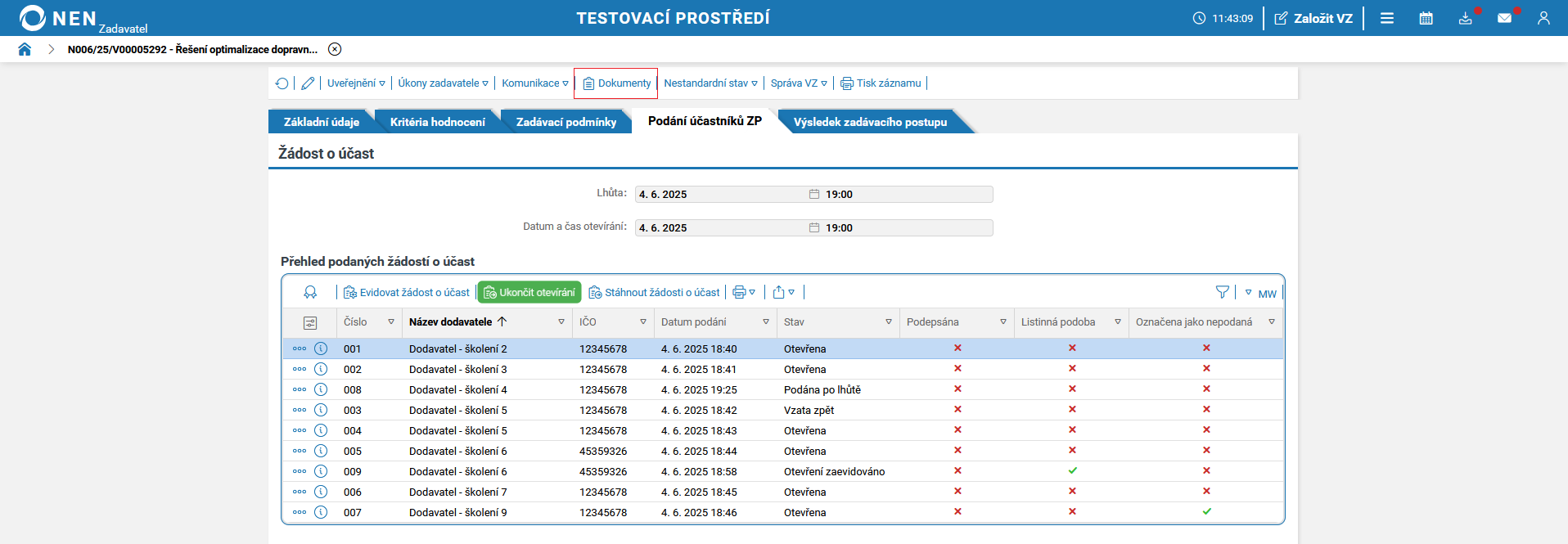Open row 001 three-dots menu

click(300, 348)
